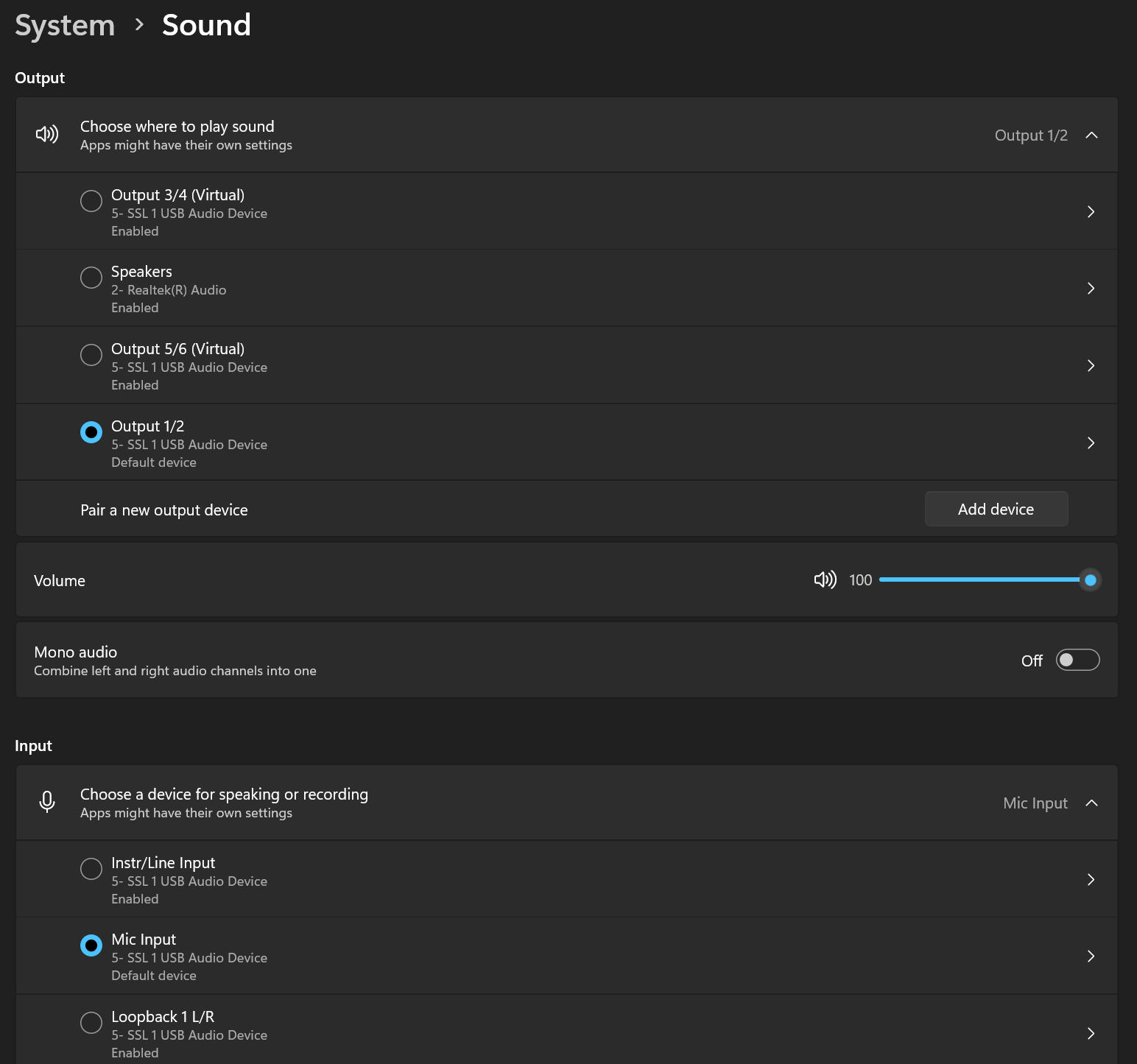Click the Input section heading
This screenshot has height=1064, width=1137.
33,745
